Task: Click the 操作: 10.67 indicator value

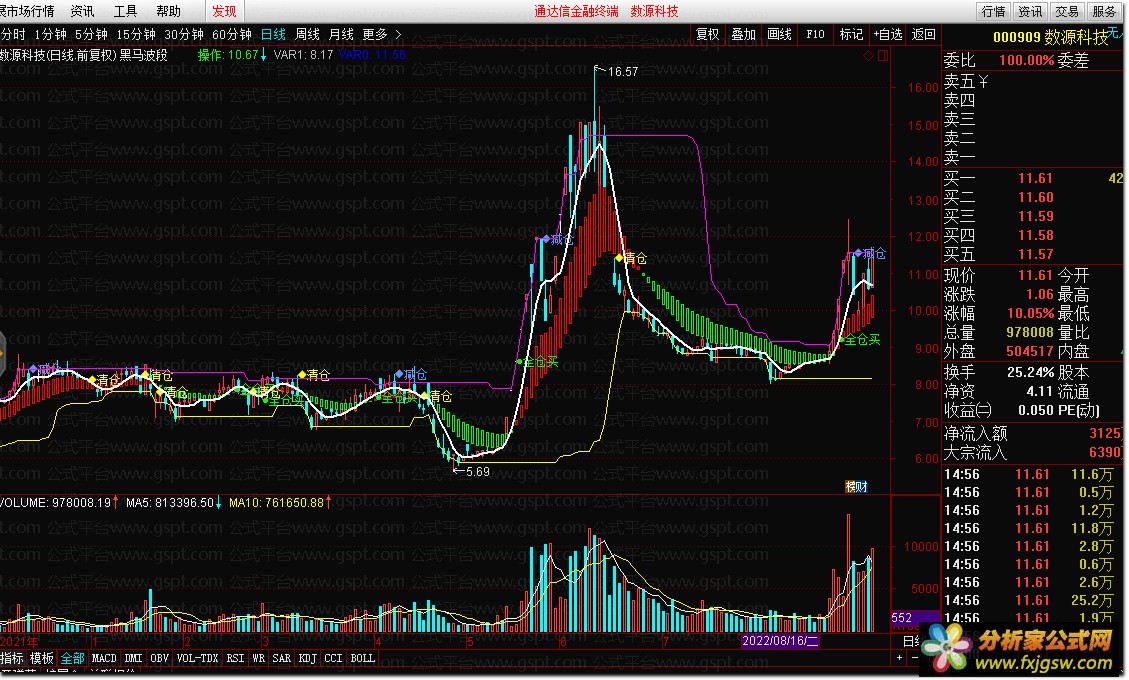Action: pos(230,55)
